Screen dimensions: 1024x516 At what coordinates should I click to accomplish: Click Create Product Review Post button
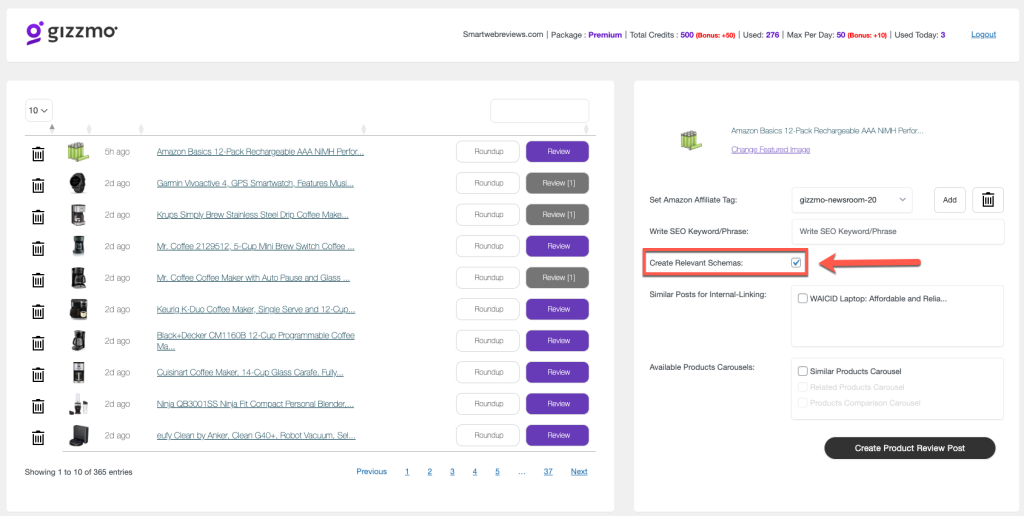tap(909, 448)
